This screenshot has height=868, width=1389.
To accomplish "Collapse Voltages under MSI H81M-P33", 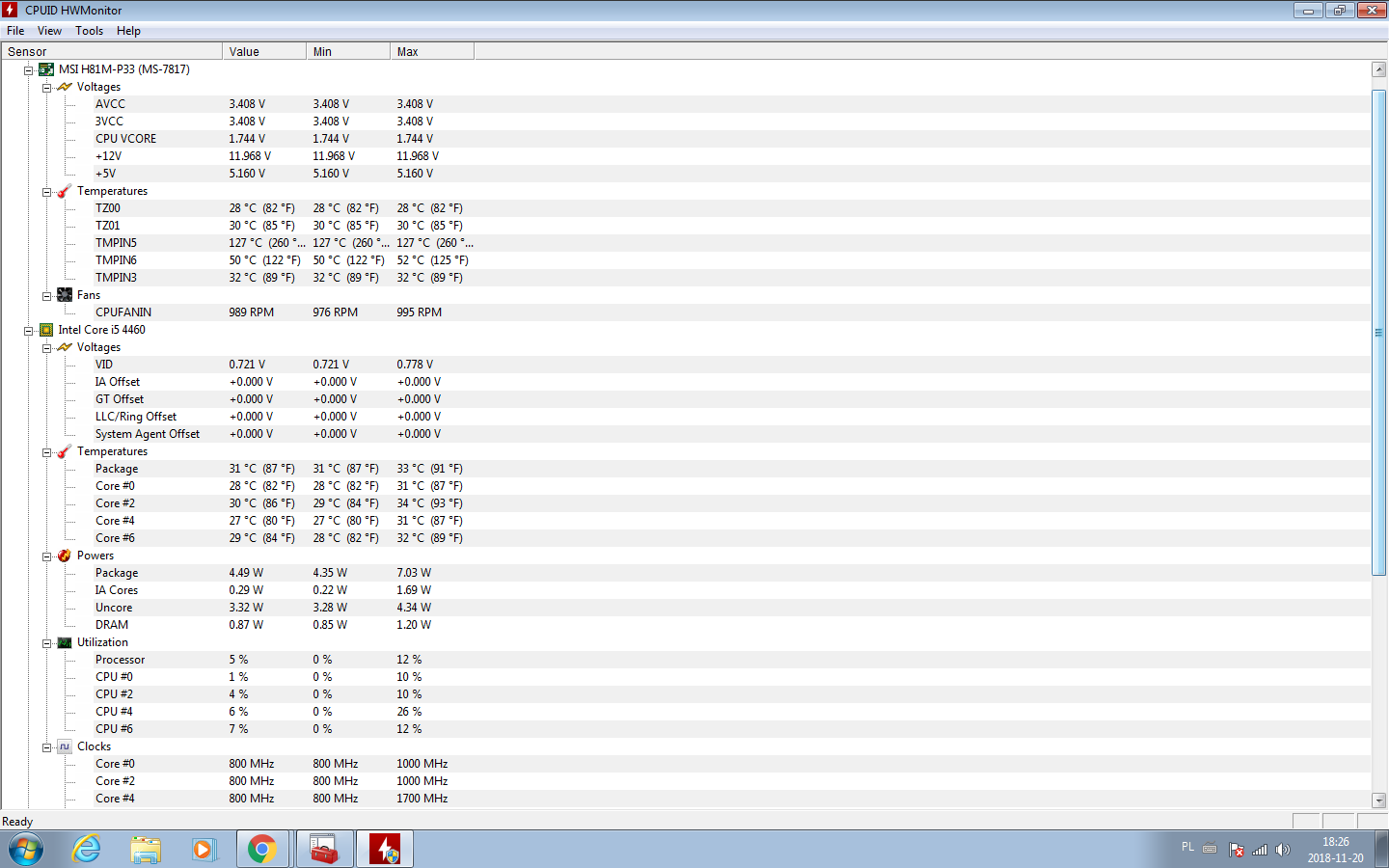I will pyautogui.click(x=46, y=88).
